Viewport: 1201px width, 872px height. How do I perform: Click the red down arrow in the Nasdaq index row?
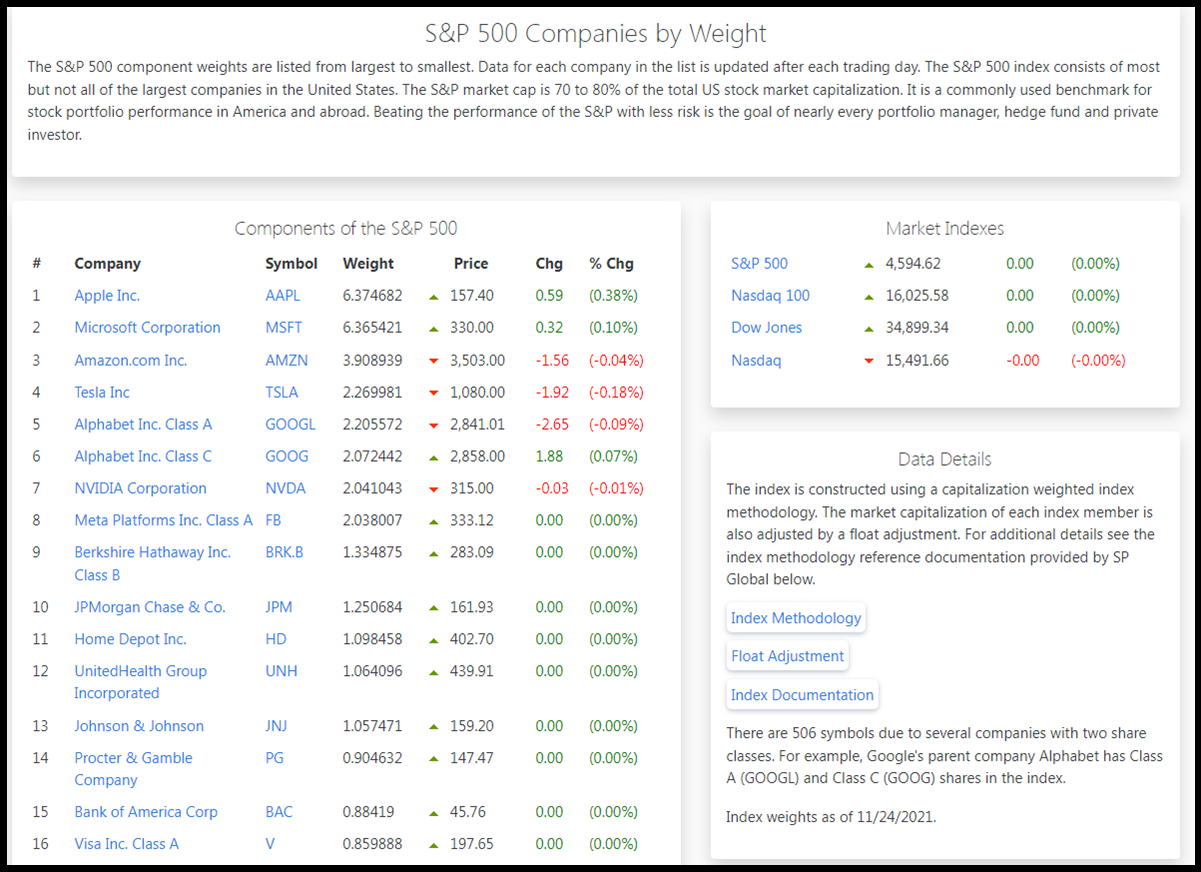(x=869, y=361)
